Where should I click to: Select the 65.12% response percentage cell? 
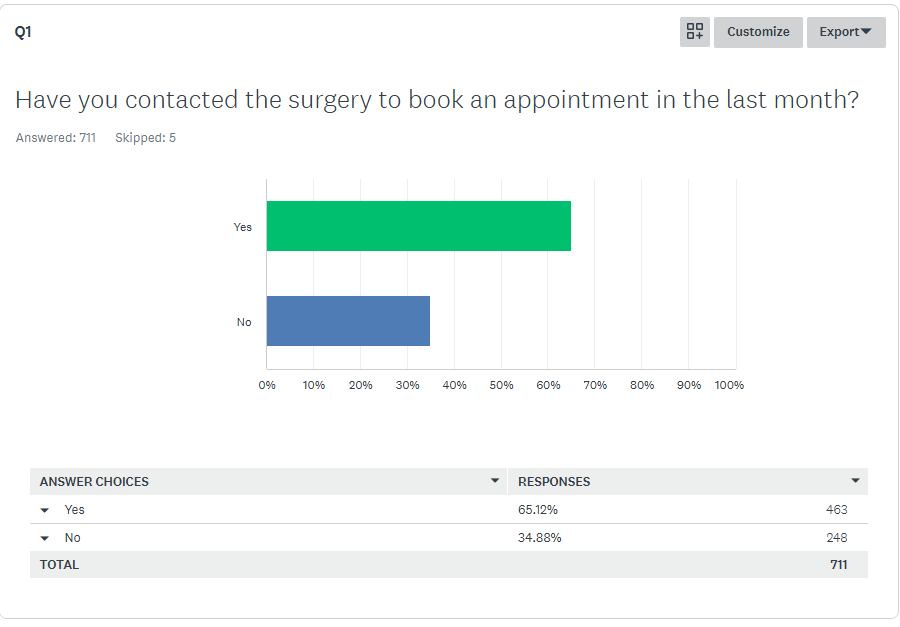click(539, 510)
